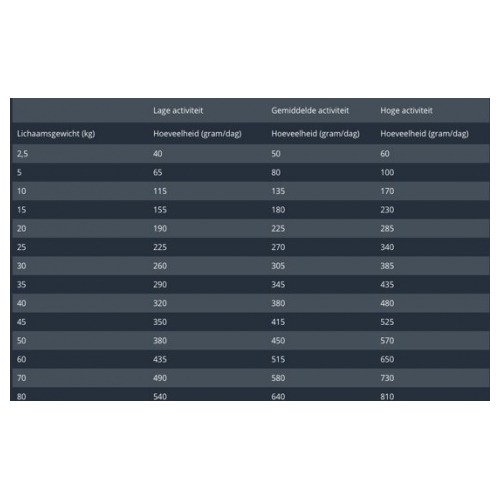
Task: Select the Lichaamsgewicht (kg) header cell
Action: point(56,134)
